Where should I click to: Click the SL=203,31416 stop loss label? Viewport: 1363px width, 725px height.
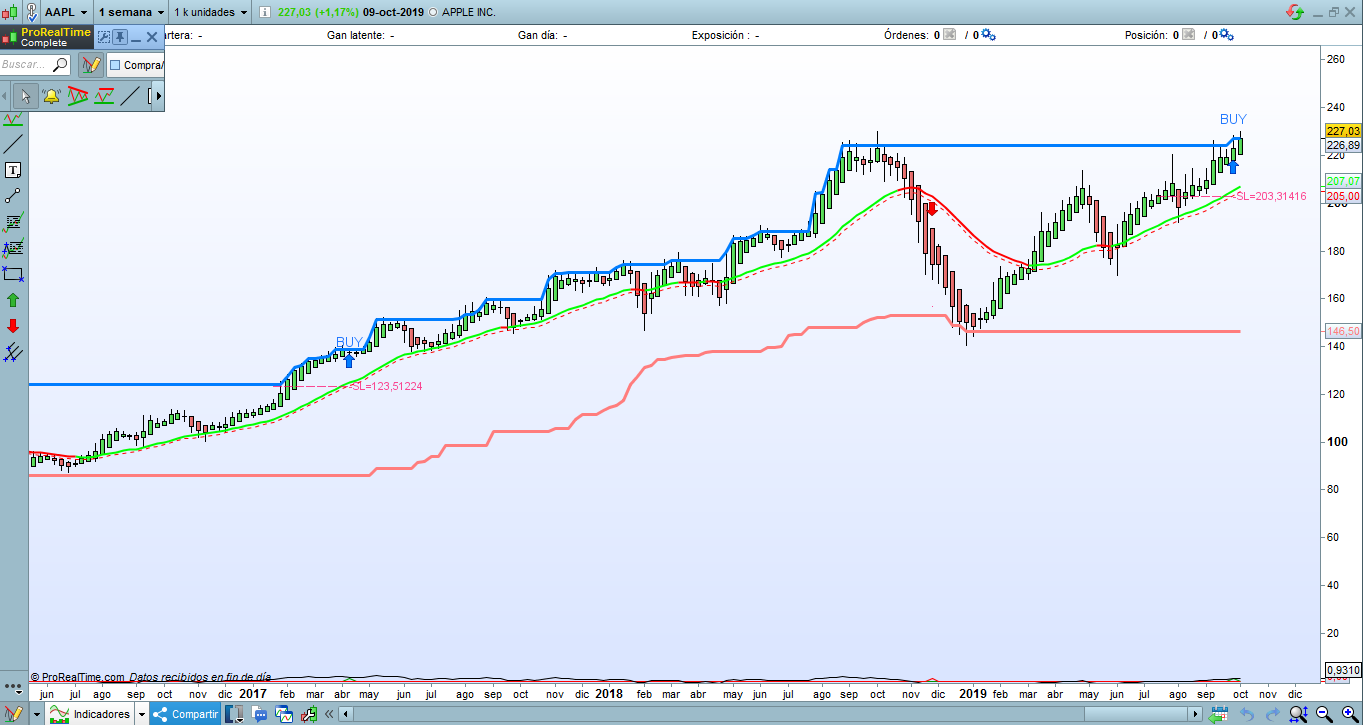pyautogui.click(x=1271, y=196)
